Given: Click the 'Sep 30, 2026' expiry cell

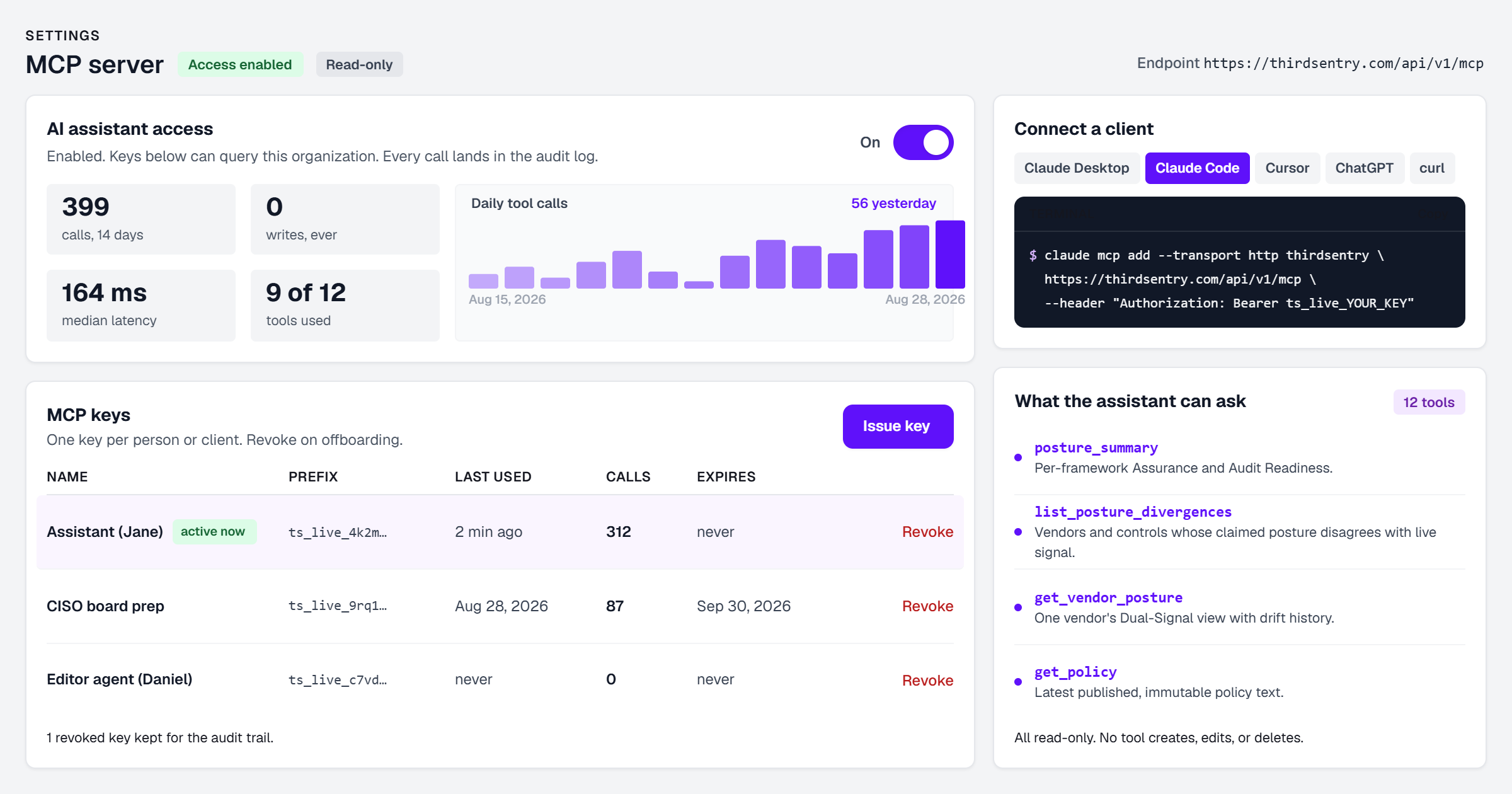Looking at the screenshot, I should pos(743,606).
